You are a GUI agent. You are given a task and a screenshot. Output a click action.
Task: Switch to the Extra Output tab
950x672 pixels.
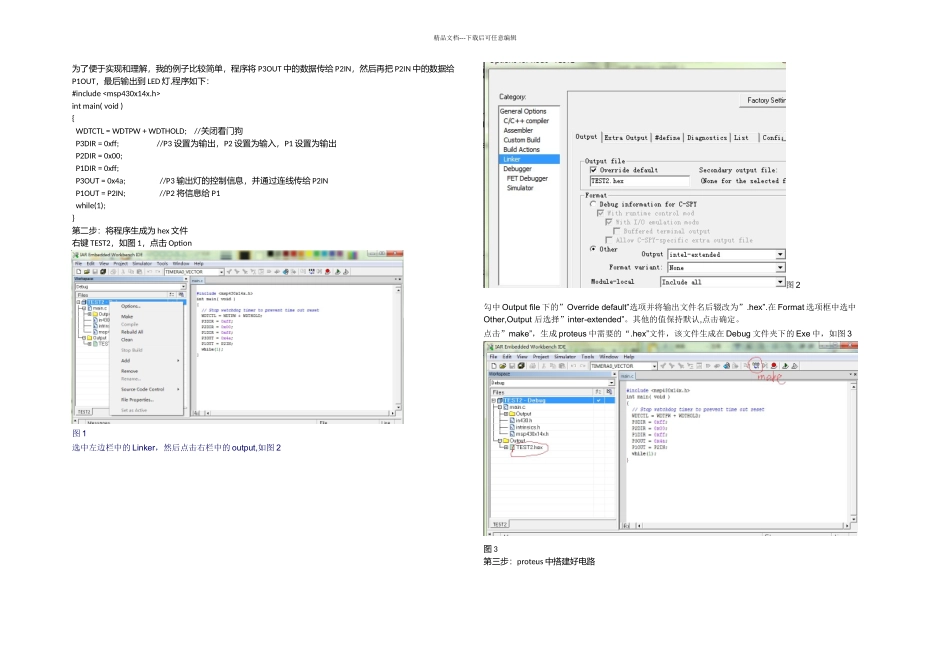pos(625,137)
